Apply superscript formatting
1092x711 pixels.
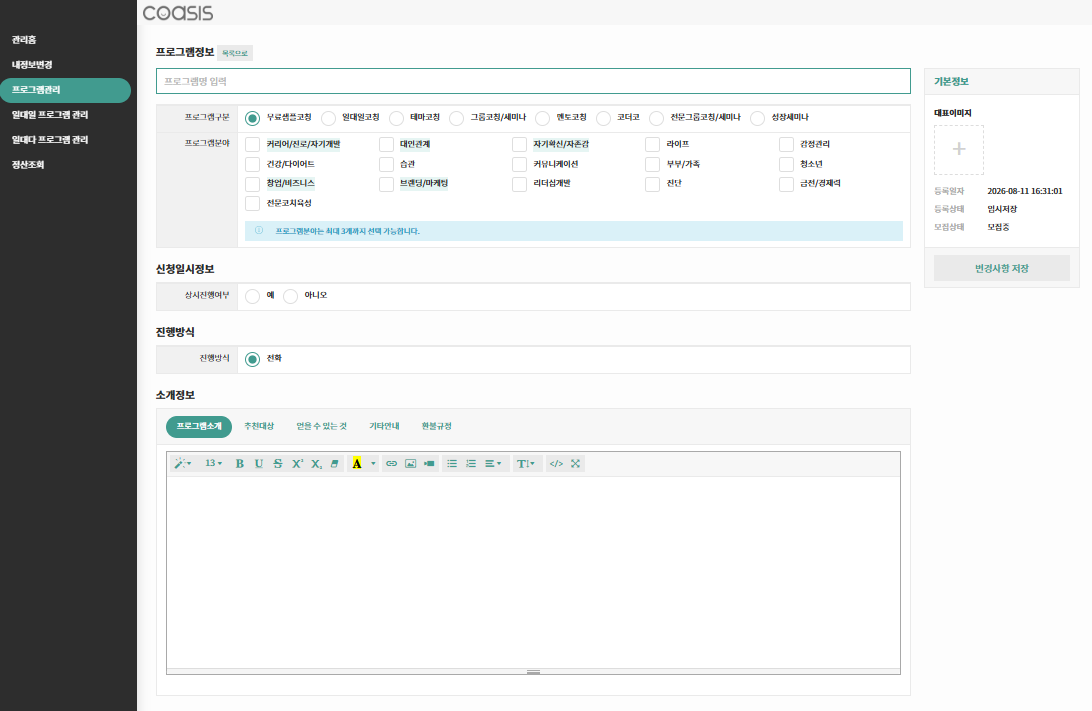(297, 464)
